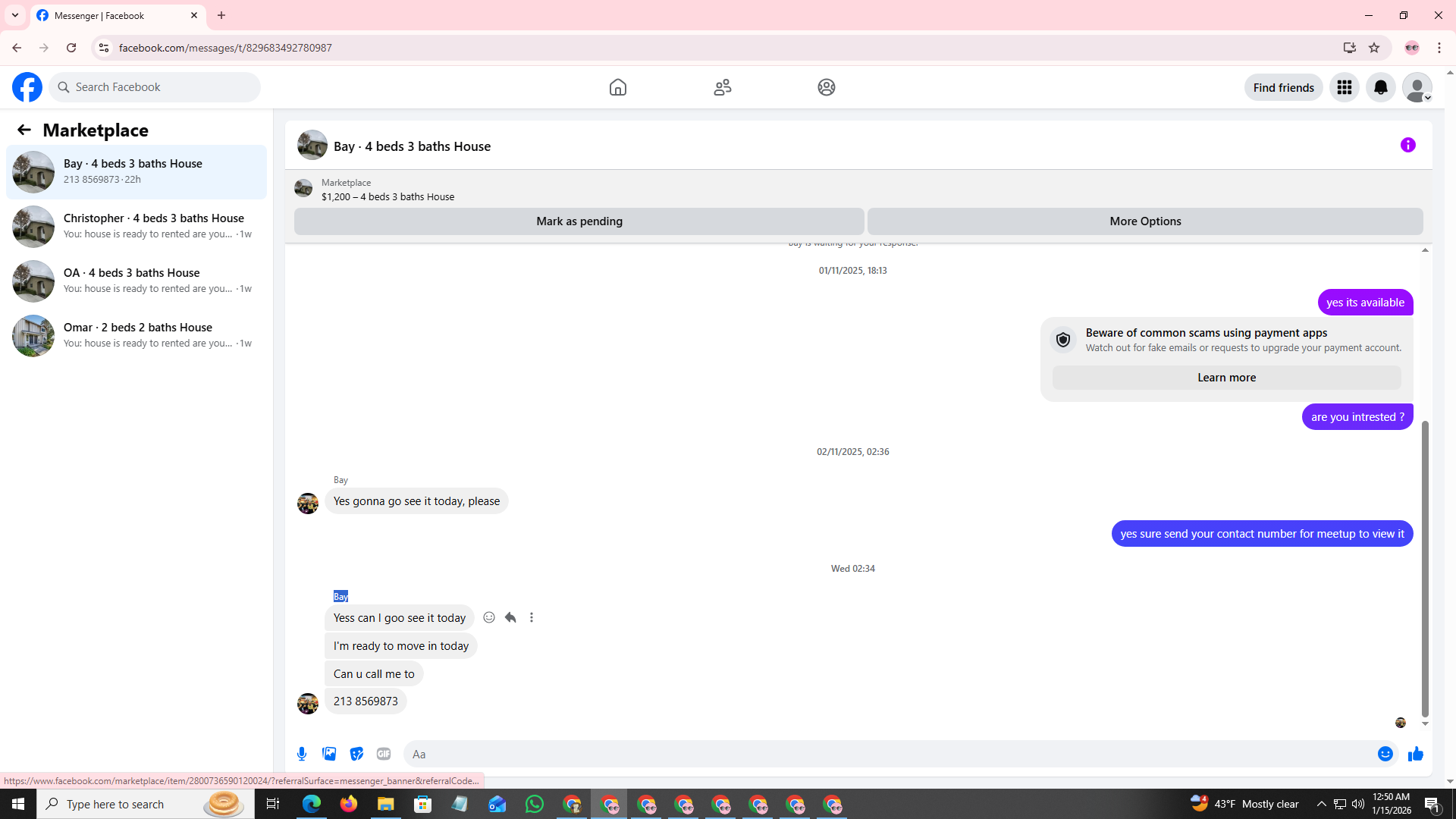
Task: Open the notifications bell
Action: [x=1380, y=87]
